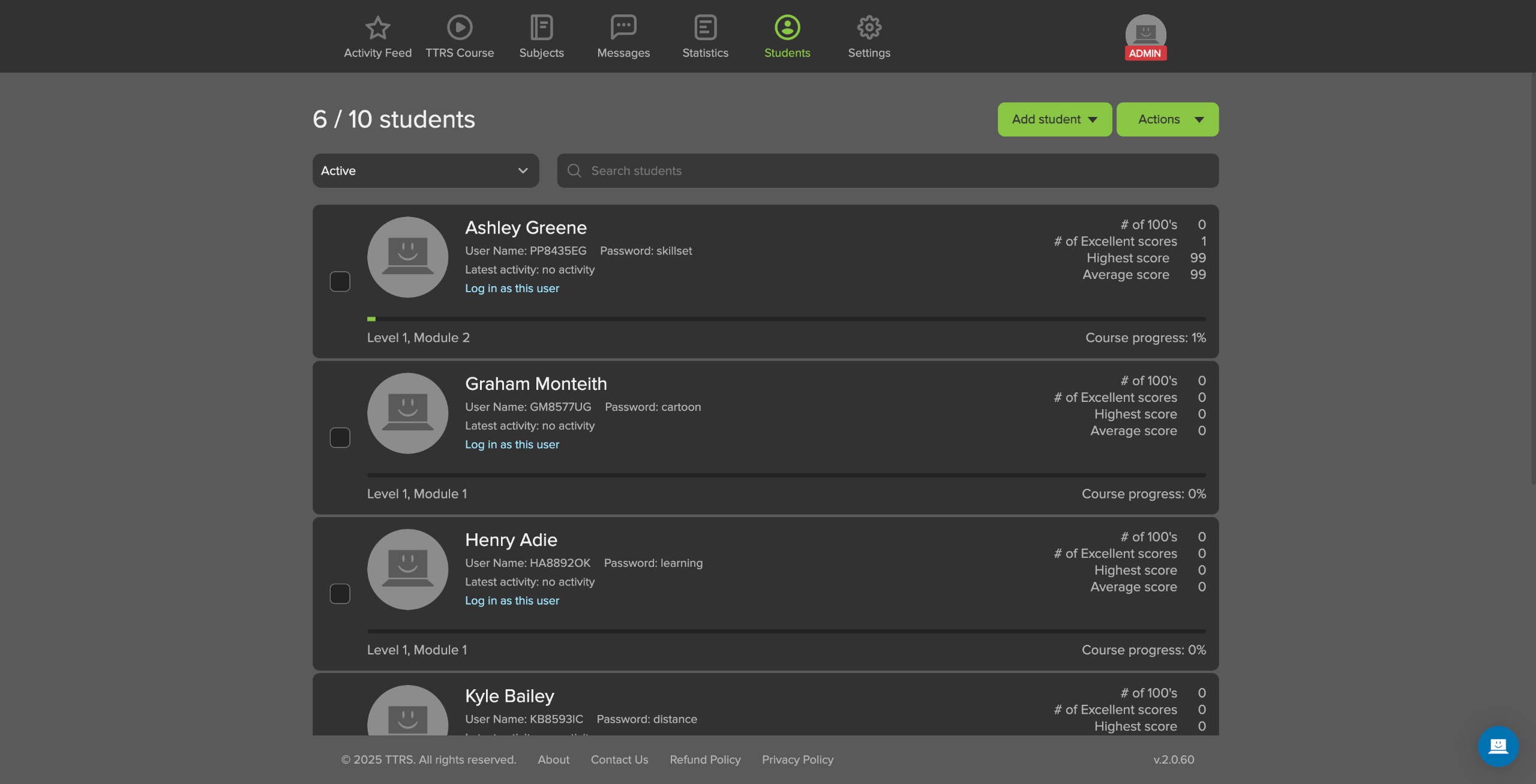Tick the checkbox for Graham Monteith

(340, 437)
